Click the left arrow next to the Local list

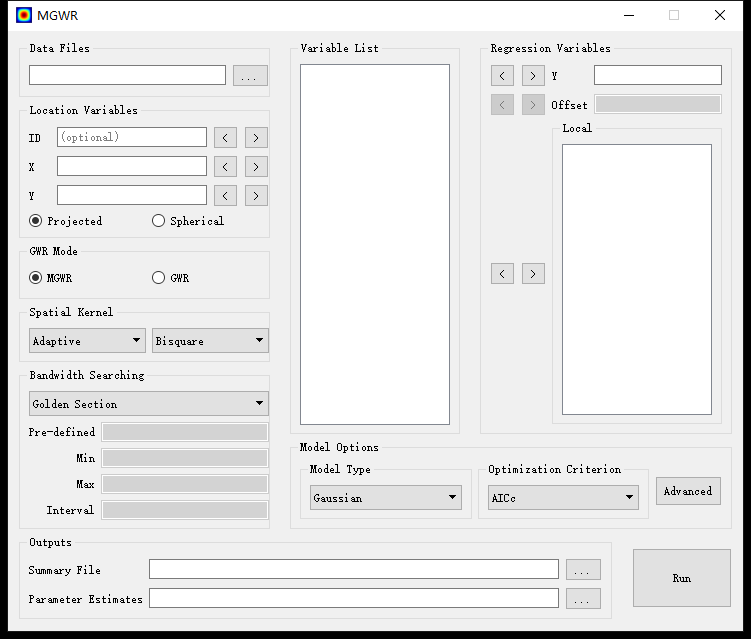502,274
